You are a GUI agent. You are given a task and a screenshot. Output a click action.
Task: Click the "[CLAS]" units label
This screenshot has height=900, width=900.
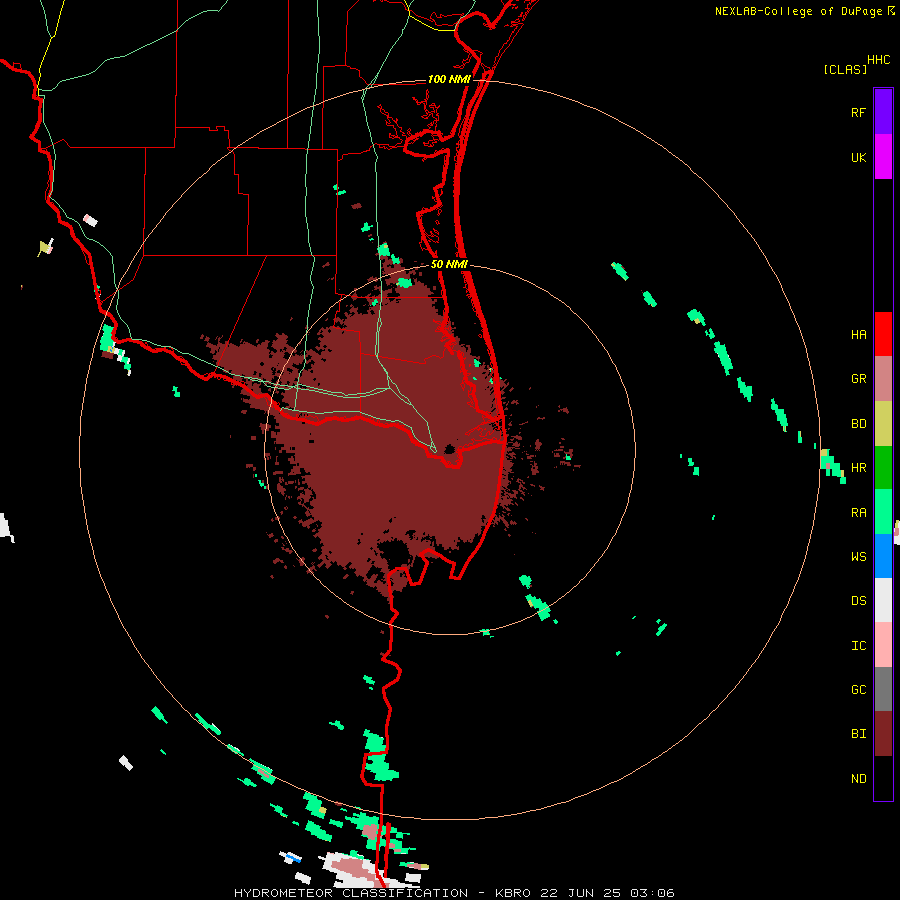pos(845,69)
